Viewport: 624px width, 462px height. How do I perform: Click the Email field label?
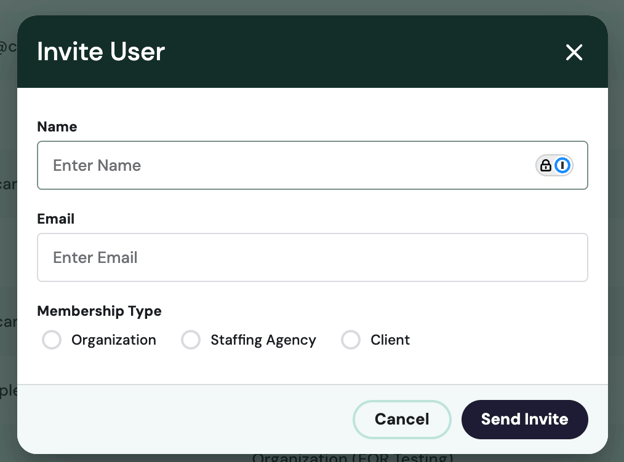[56, 219]
